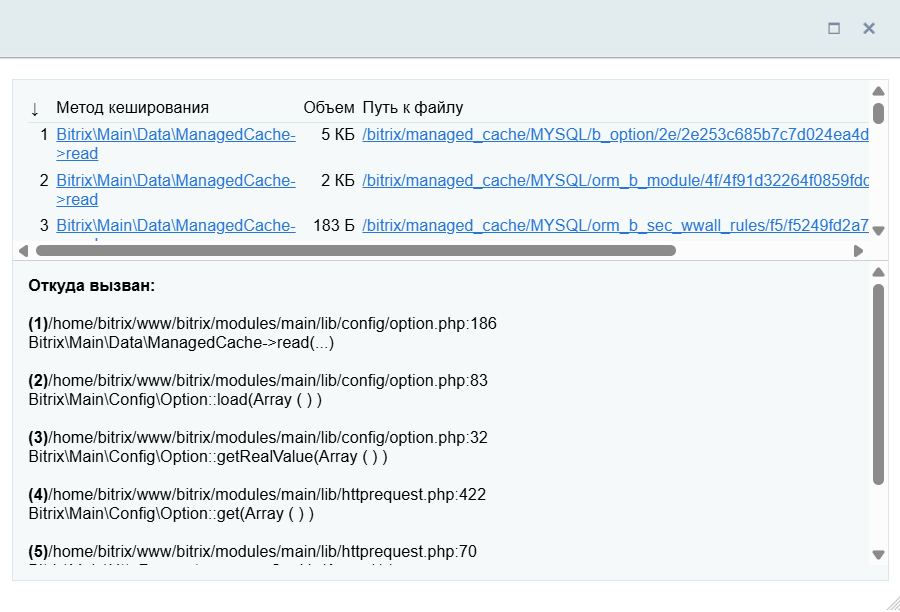900x612 pixels.
Task: Sort by the 'Объем' column header
Action: coord(328,108)
